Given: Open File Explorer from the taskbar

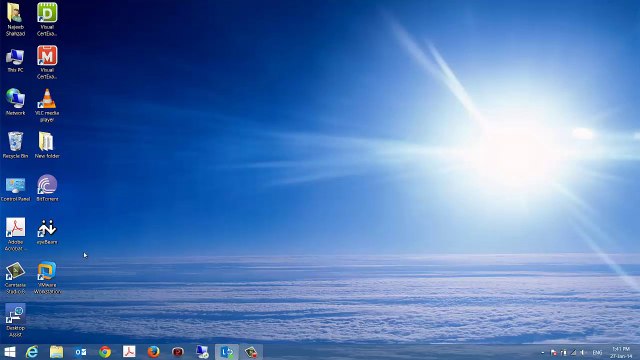Looking at the screenshot, I should 56,352.
